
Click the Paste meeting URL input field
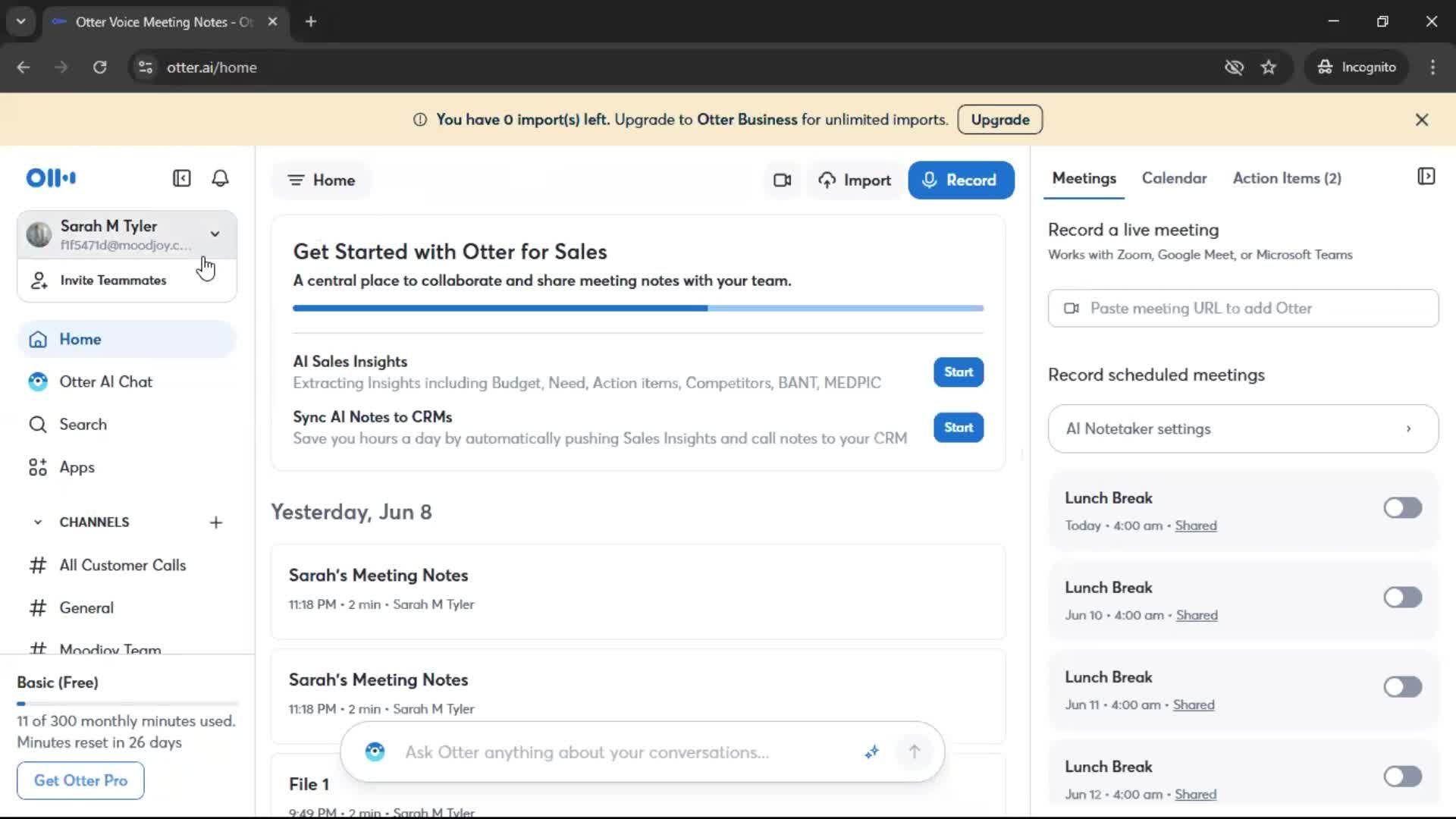coord(1243,309)
